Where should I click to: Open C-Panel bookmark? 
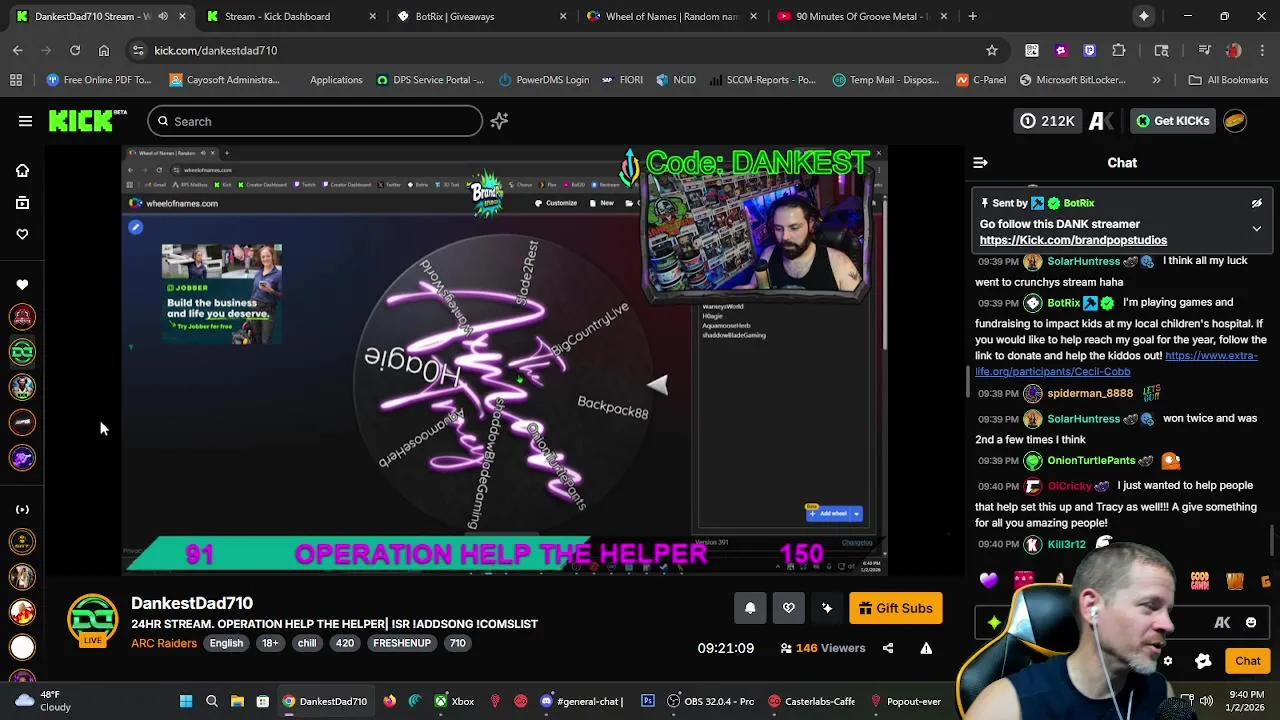[981, 80]
